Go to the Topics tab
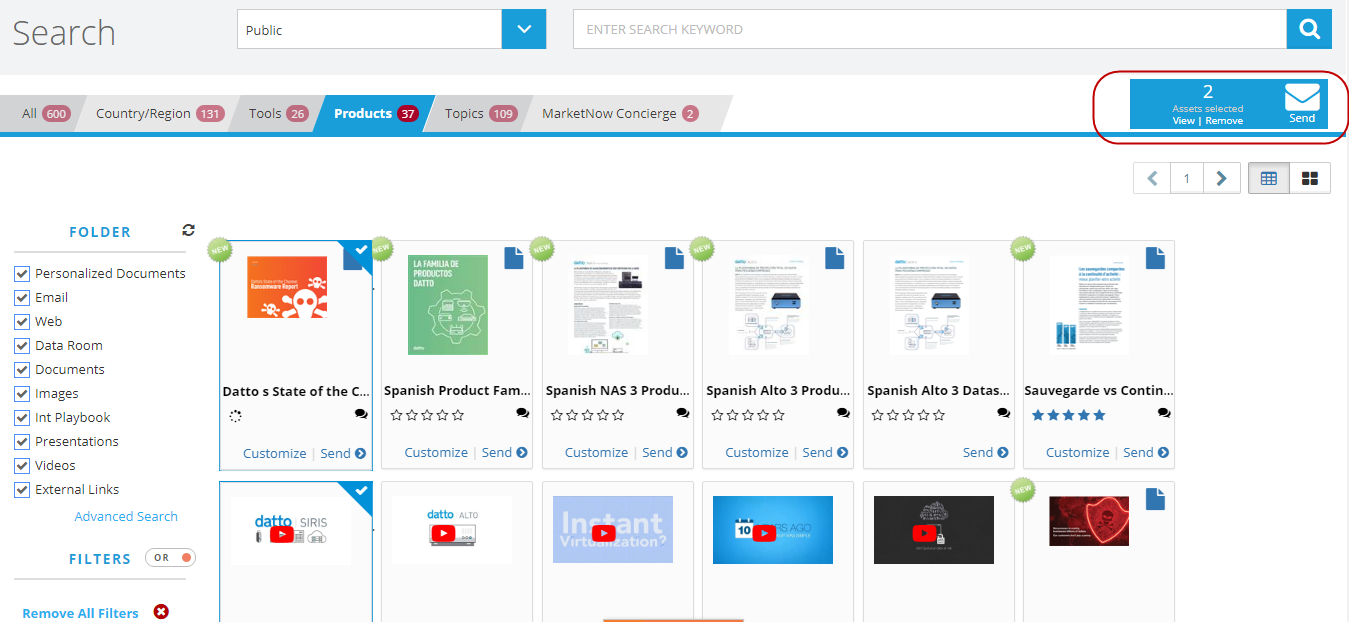This screenshot has height=622, width=1349. 480,113
